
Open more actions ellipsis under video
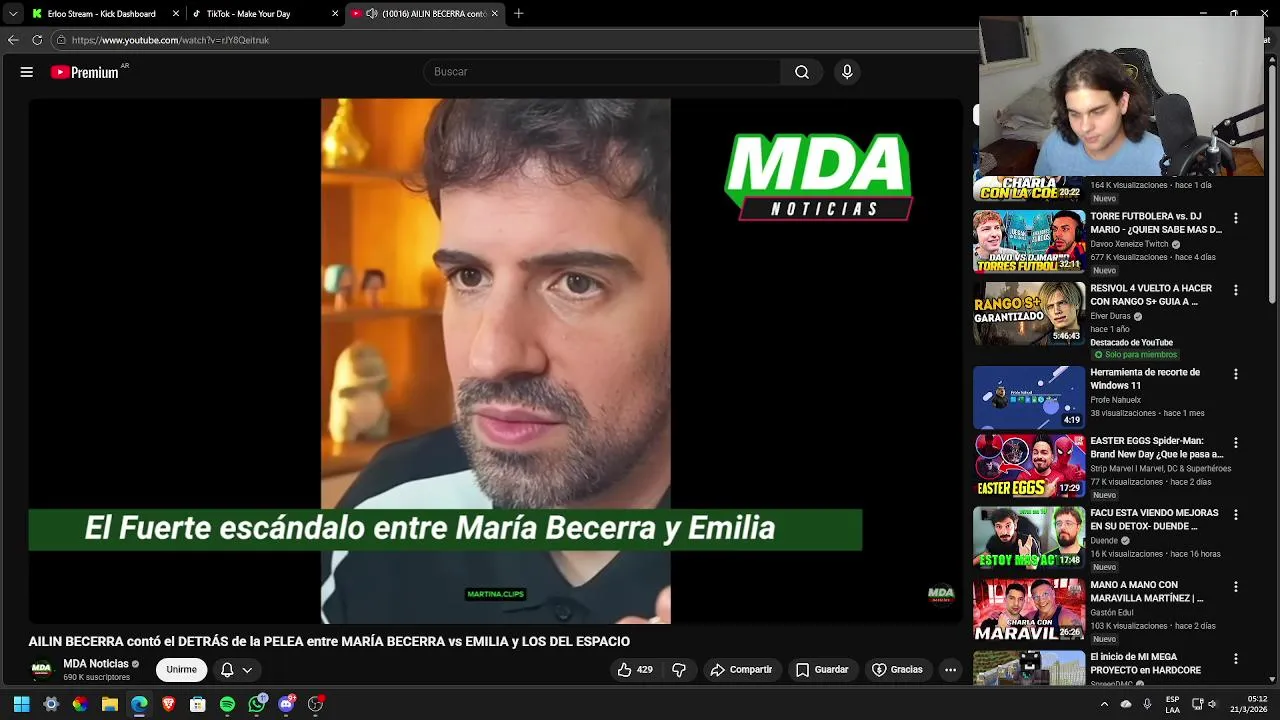pyautogui.click(x=951, y=670)
